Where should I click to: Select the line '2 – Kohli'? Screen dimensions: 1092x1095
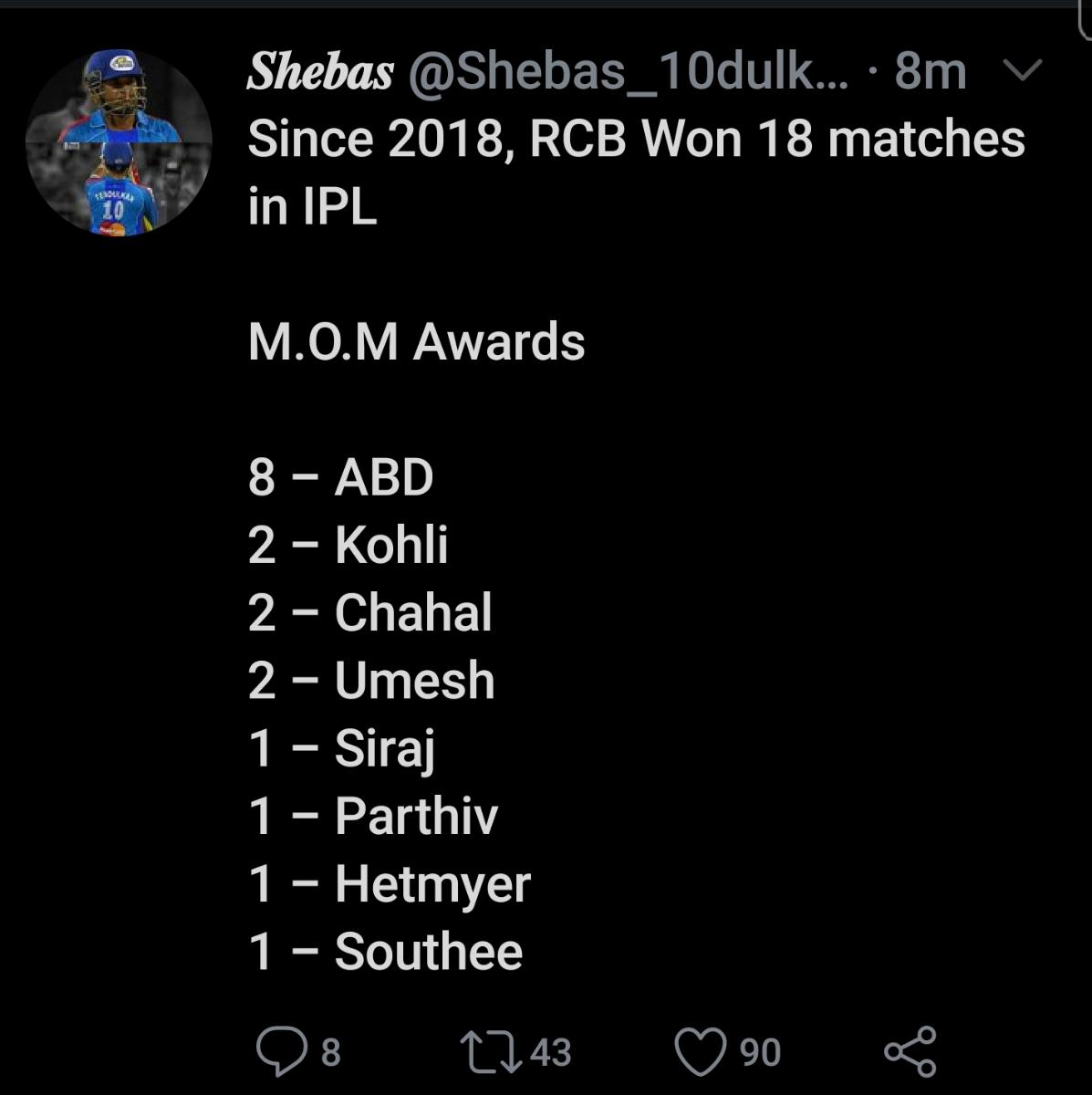tap(348, 545)
